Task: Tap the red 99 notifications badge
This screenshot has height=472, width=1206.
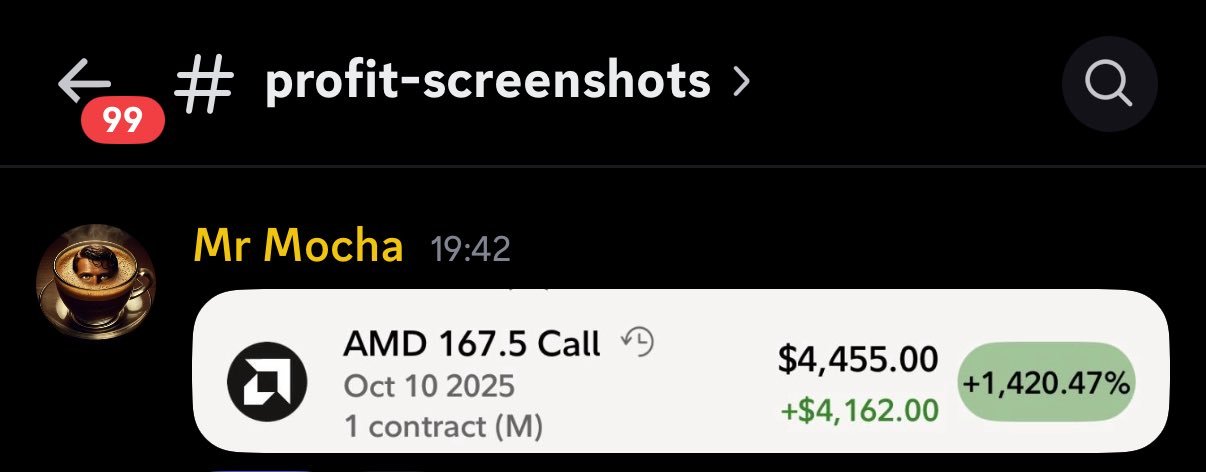Action: [x=123, y=121]
